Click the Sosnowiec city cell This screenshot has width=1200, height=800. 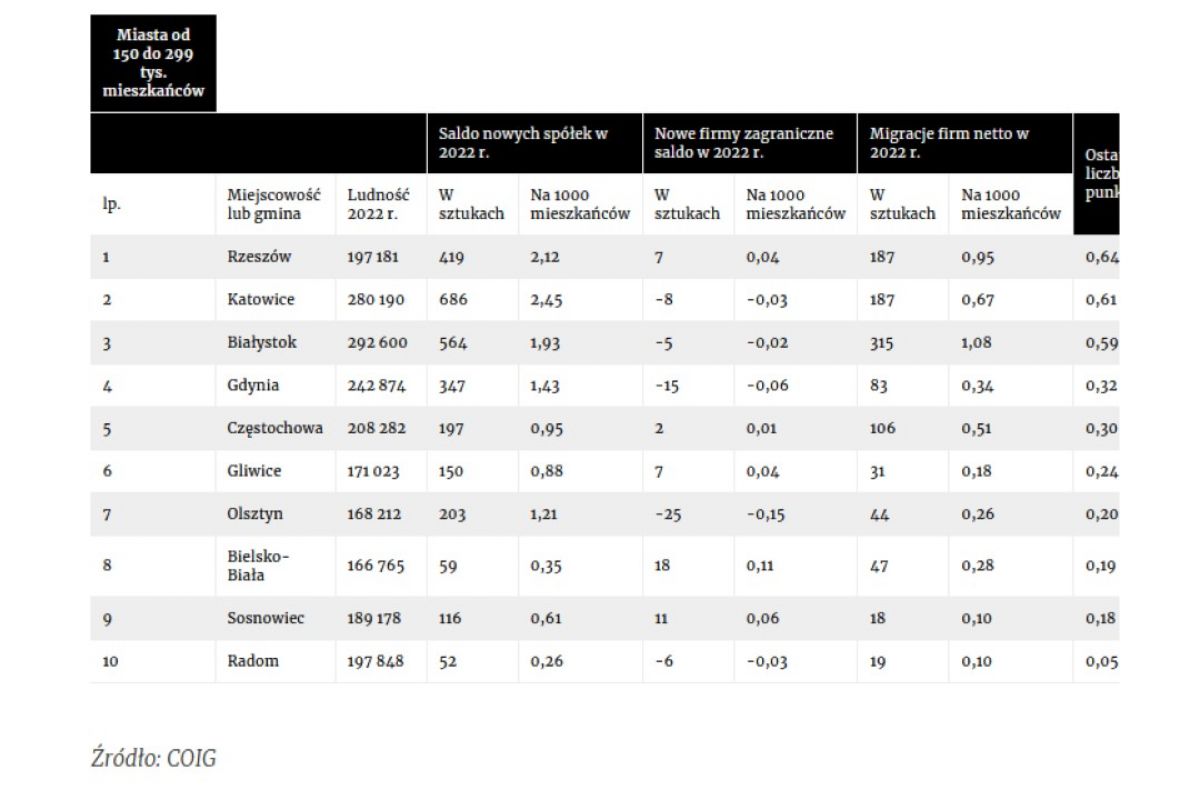pos(266,618)
